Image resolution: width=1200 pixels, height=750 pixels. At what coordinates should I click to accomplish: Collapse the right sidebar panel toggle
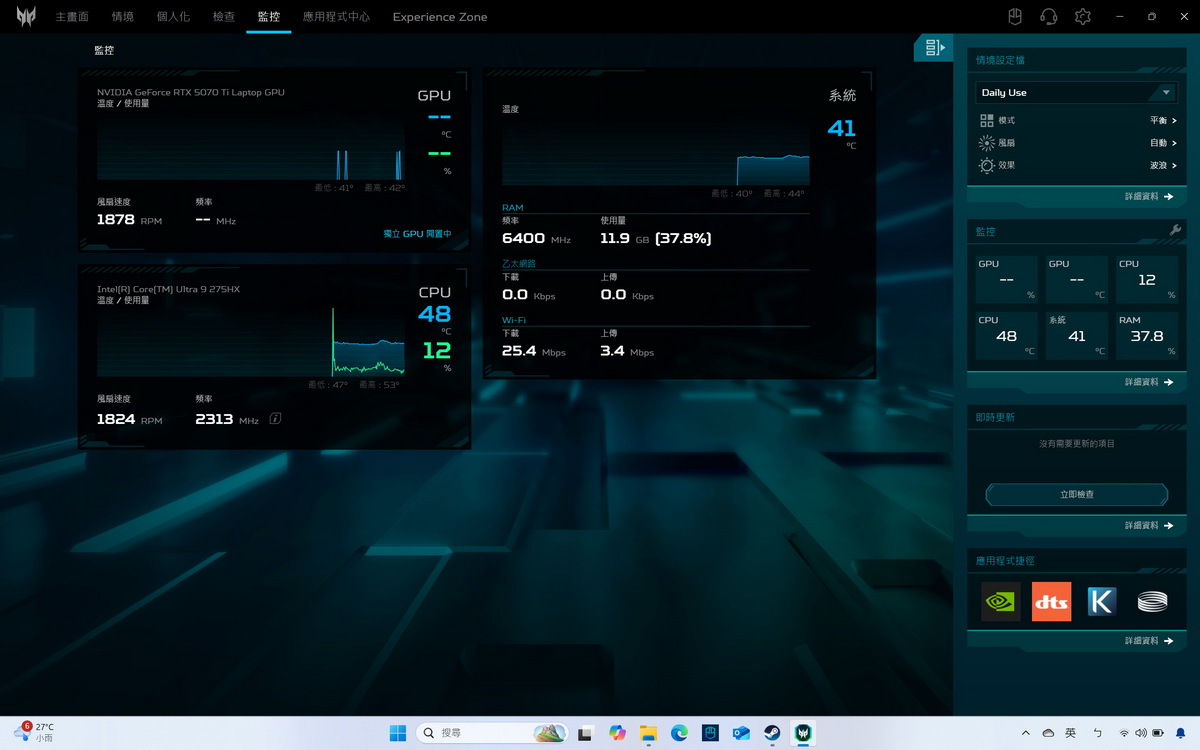click(x=934, y=47)
